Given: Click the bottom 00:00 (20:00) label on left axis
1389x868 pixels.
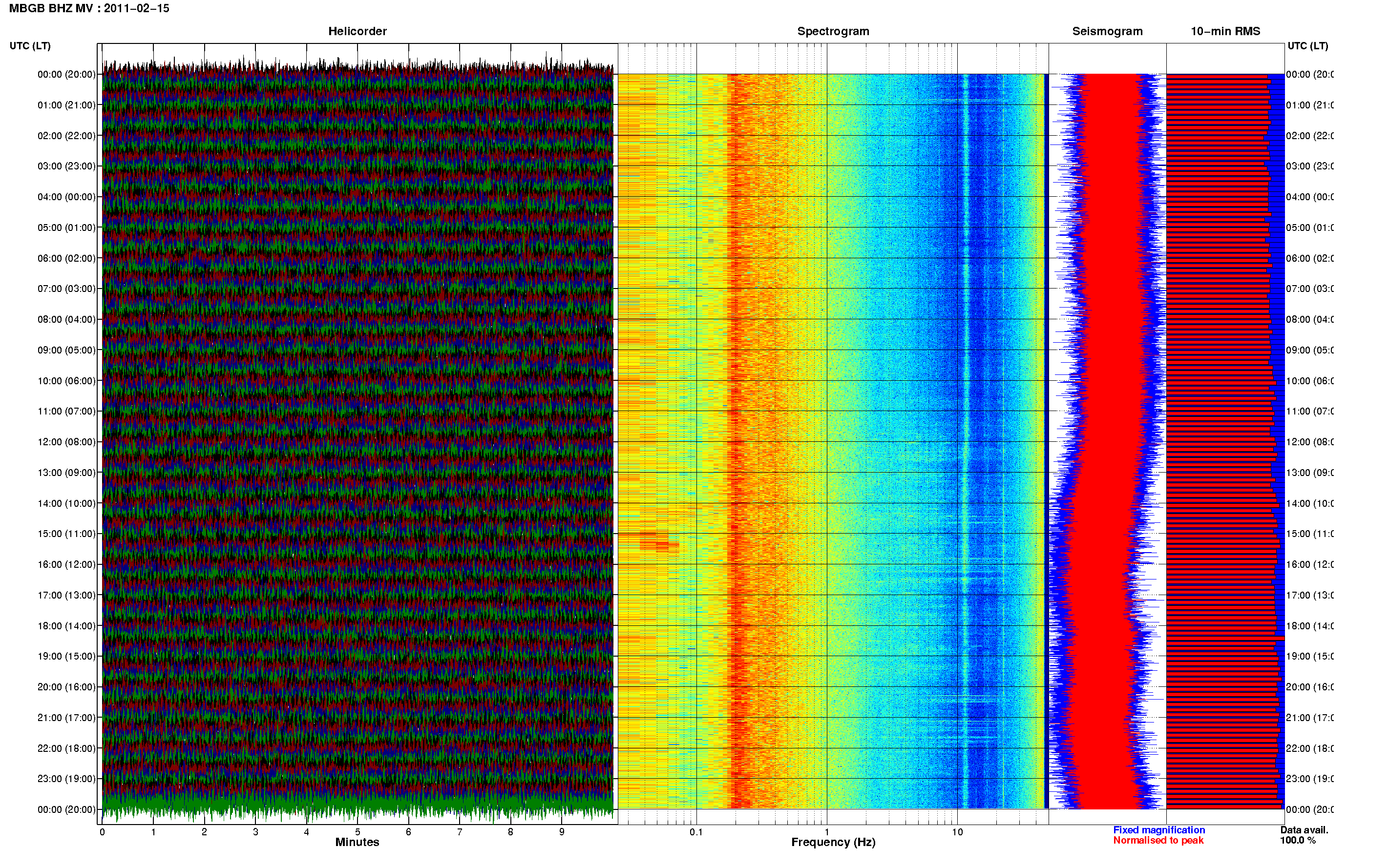Looking at the screenshot, I should (66, 809).
